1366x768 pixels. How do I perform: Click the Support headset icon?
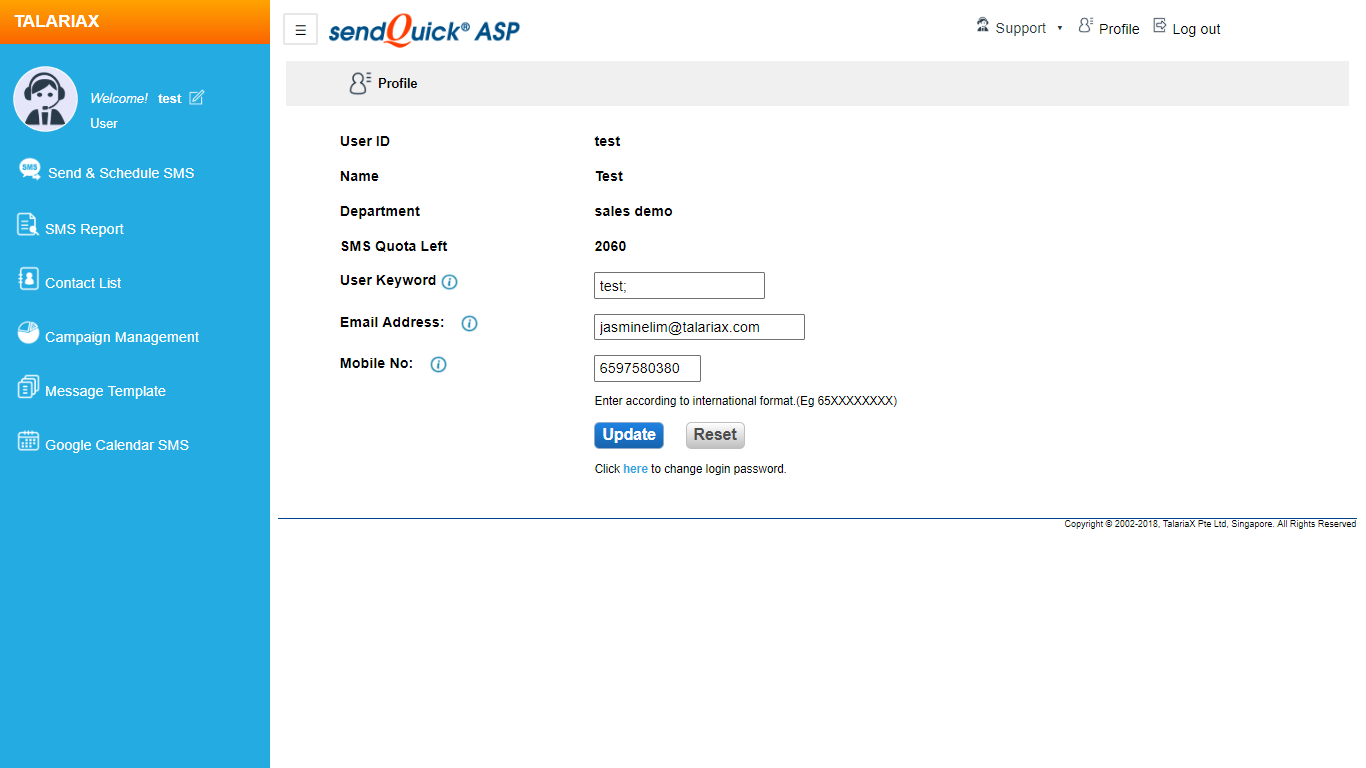tap(983, 25)
